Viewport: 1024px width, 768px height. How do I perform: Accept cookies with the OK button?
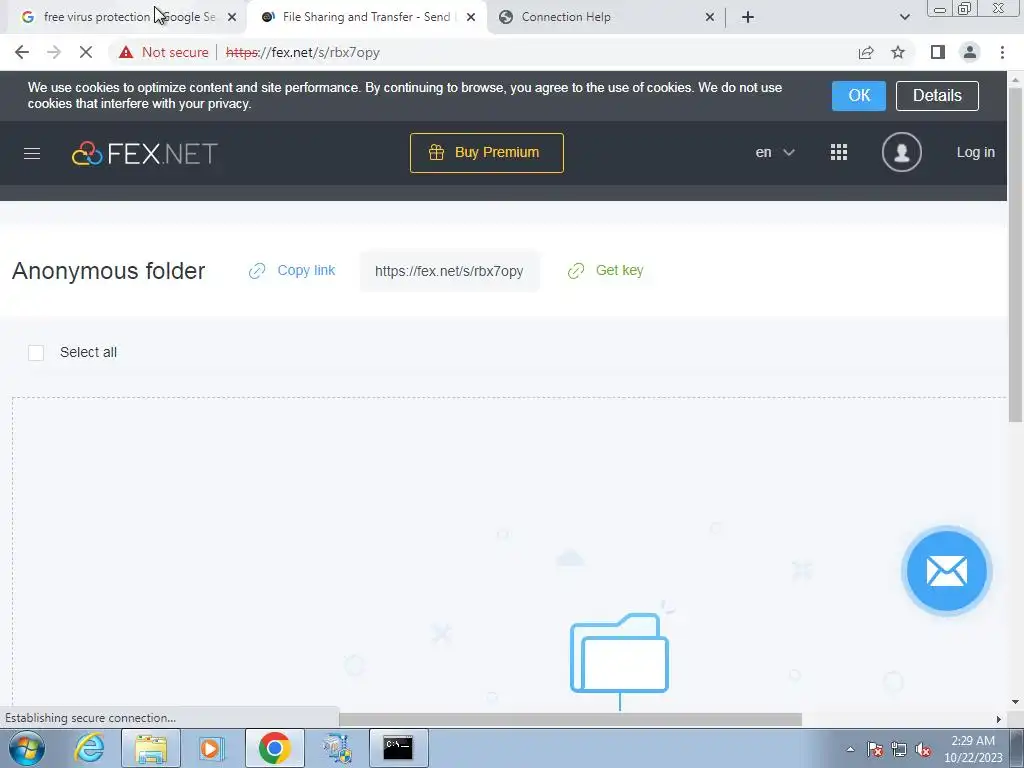859,95
